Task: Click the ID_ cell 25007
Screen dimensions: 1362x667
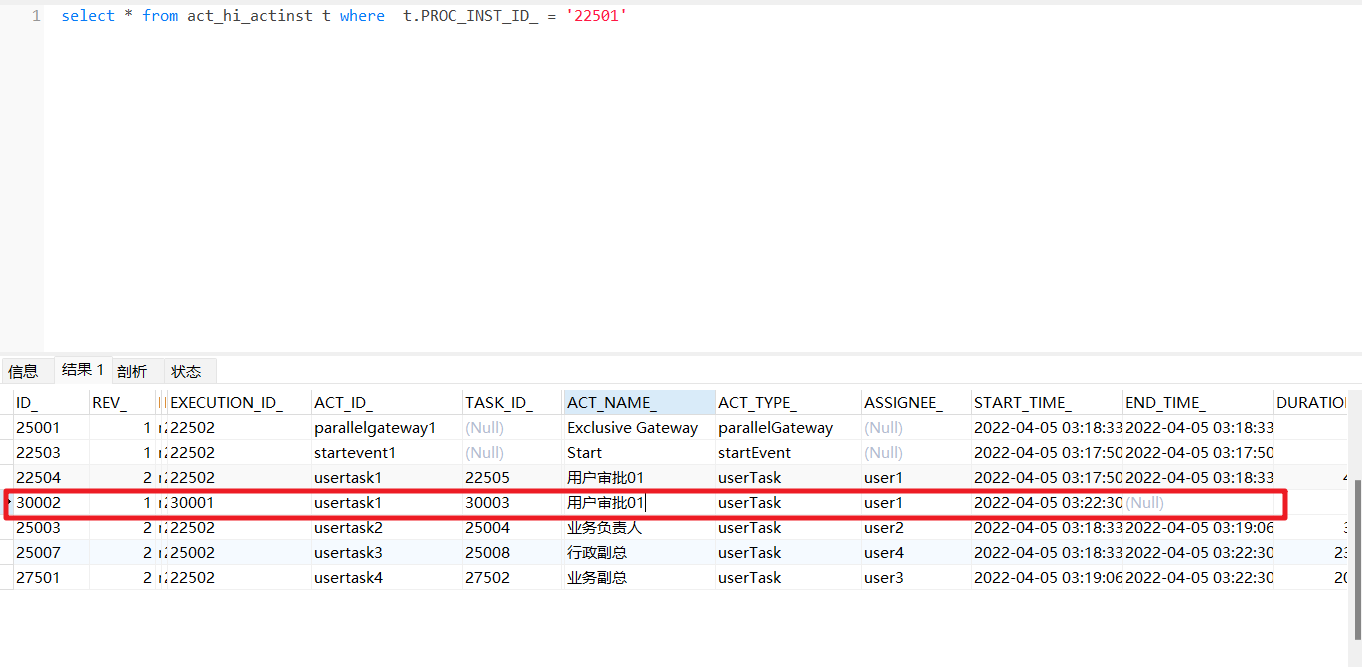Action: coord(38,552)
